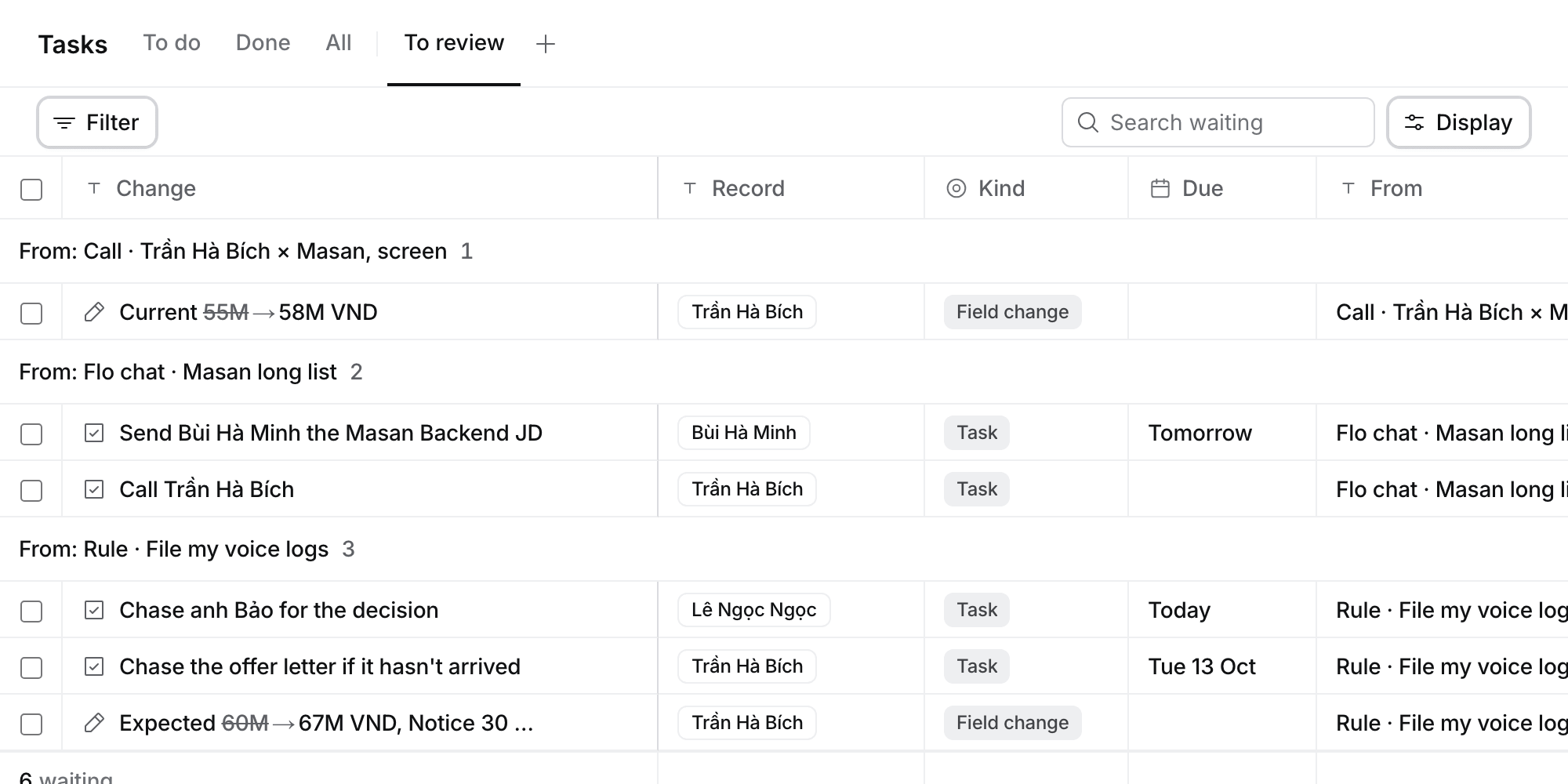Open the Display options button
This screenshot has width=1568, height=784.
pyautogui.click(x=1459, y=122)
